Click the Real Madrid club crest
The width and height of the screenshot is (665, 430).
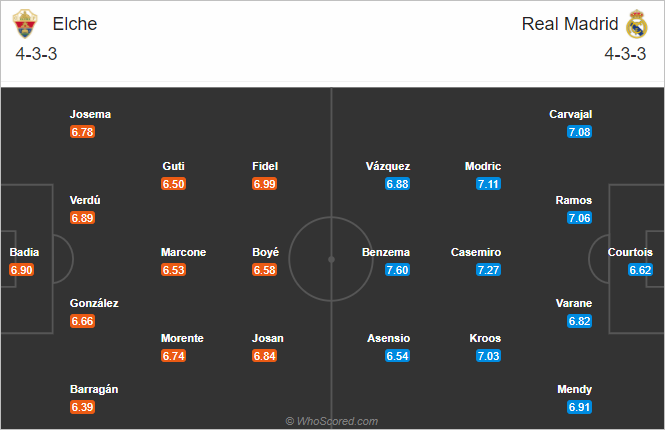(x=637, y=24)
